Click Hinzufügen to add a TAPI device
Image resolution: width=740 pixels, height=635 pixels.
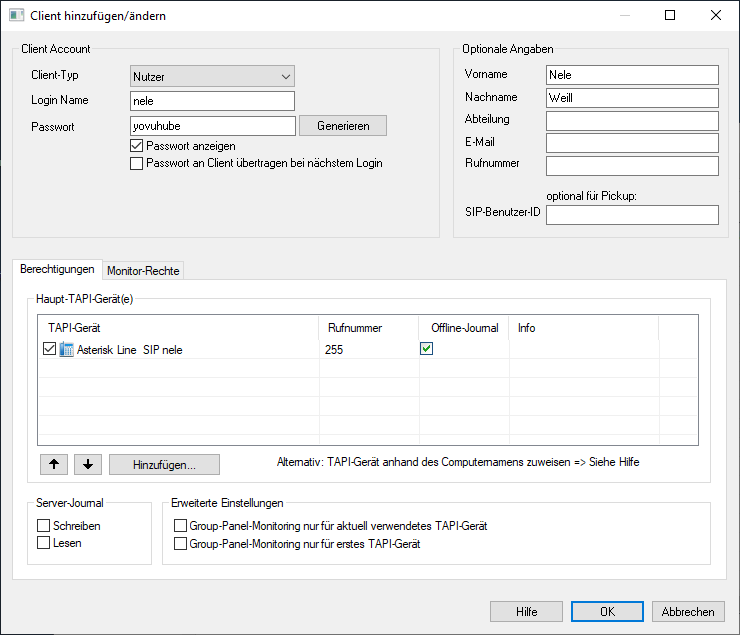point(163,464)
